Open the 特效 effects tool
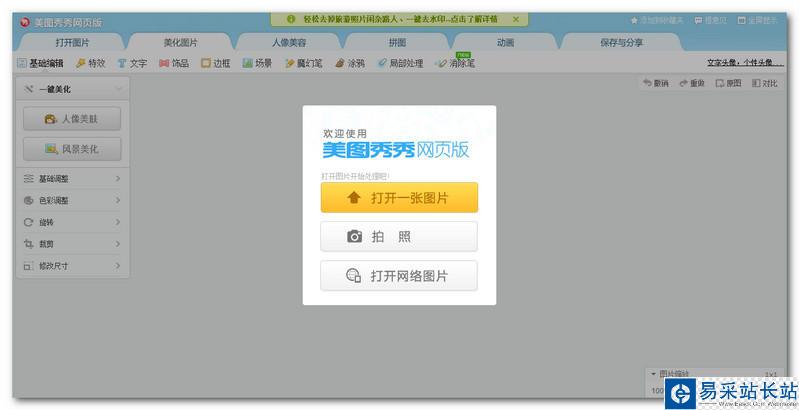Screen dimensions: 799x410 [x=91, y=63]
